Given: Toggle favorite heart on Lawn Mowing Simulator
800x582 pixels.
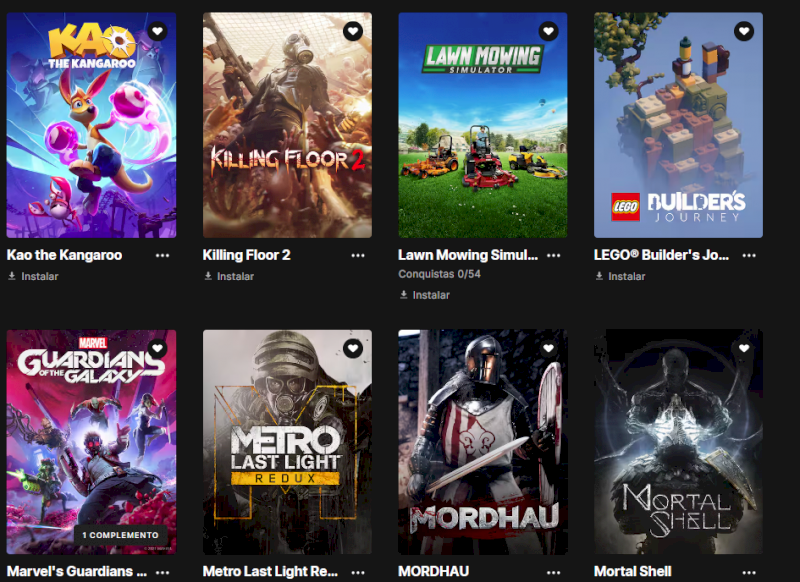Looking at the screenshot, I should click(x=548, y=31).
